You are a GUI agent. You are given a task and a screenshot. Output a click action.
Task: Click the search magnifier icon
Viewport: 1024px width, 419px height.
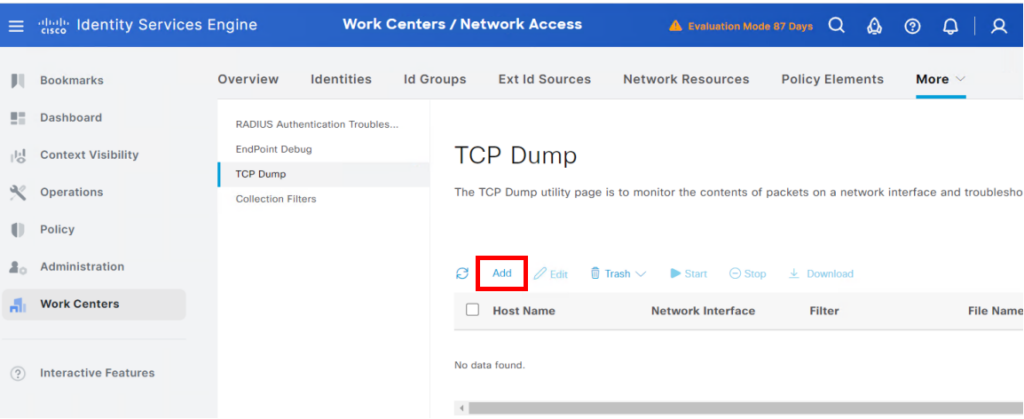click(836, 26)
